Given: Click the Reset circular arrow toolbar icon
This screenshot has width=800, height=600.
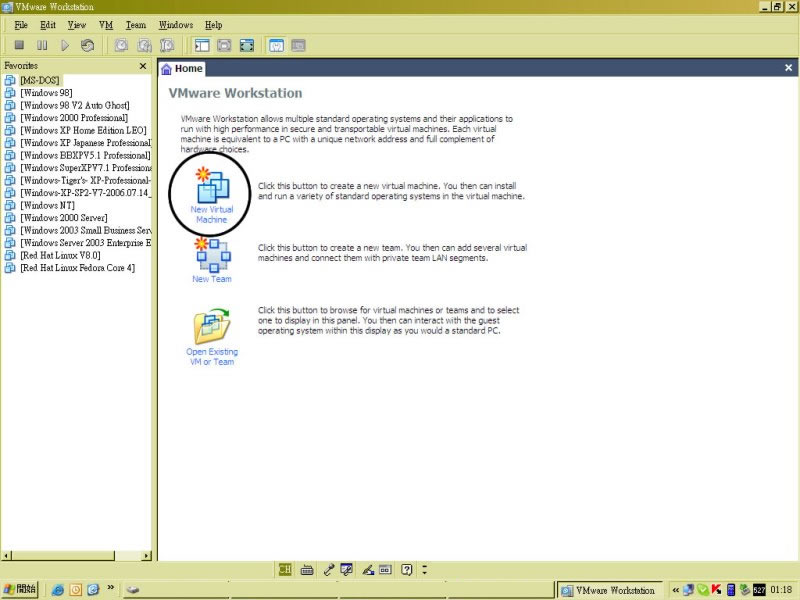Looking at the screenshot, I should pyautogui.click(x=87, y=45).
